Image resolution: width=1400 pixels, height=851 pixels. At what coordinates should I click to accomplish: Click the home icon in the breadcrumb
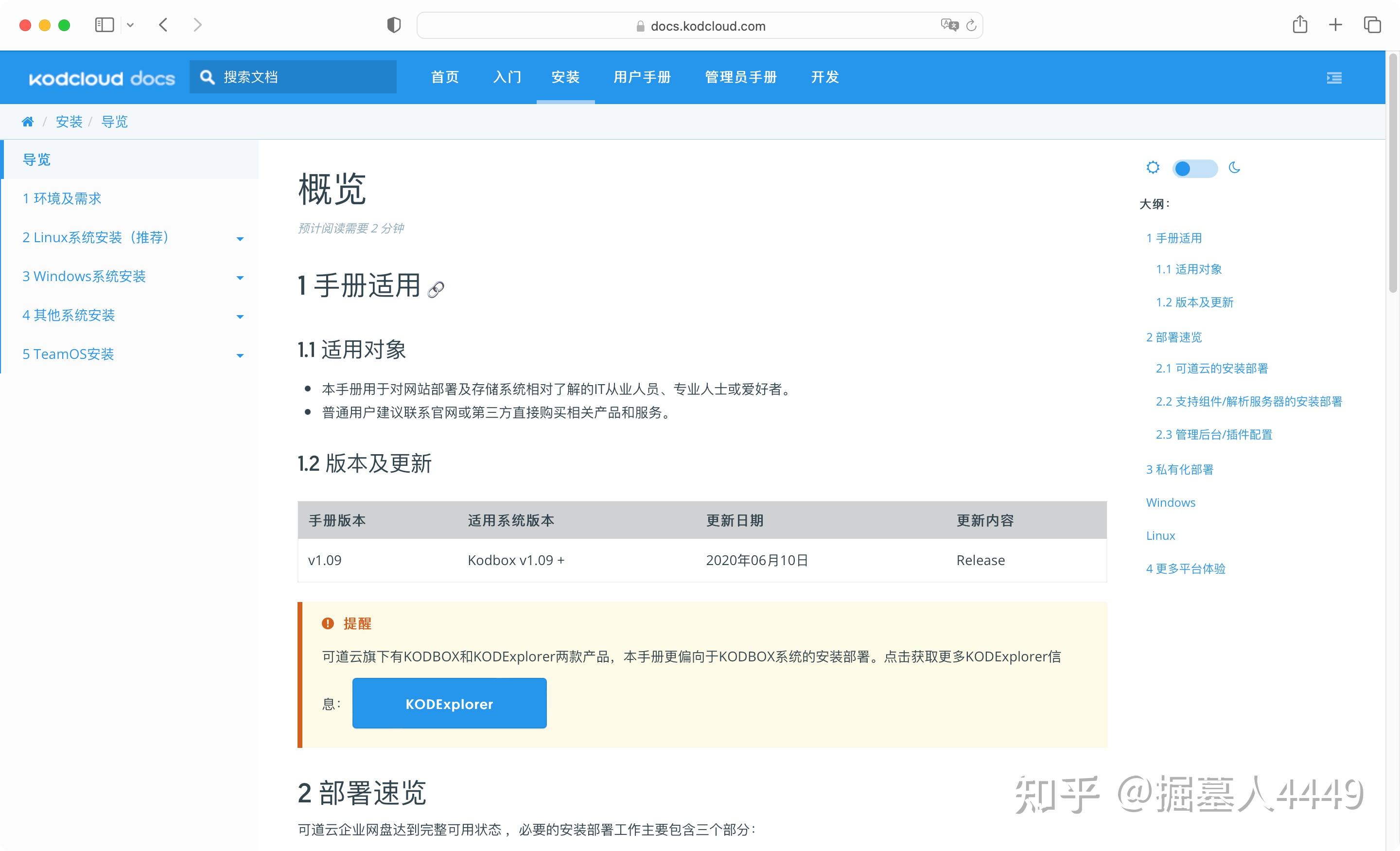pos(27,121)
